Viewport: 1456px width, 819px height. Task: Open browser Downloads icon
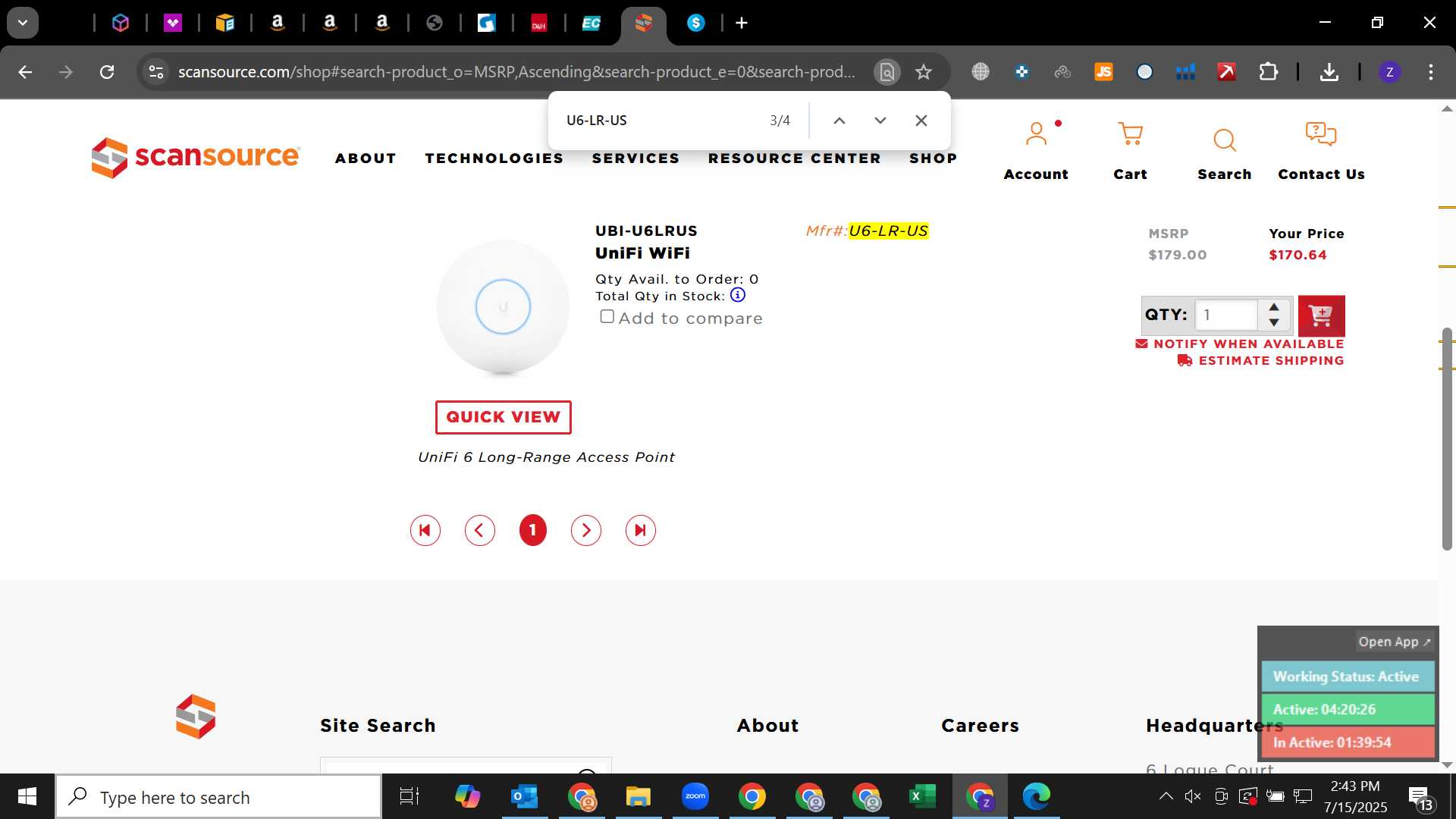coord(1329,72)
